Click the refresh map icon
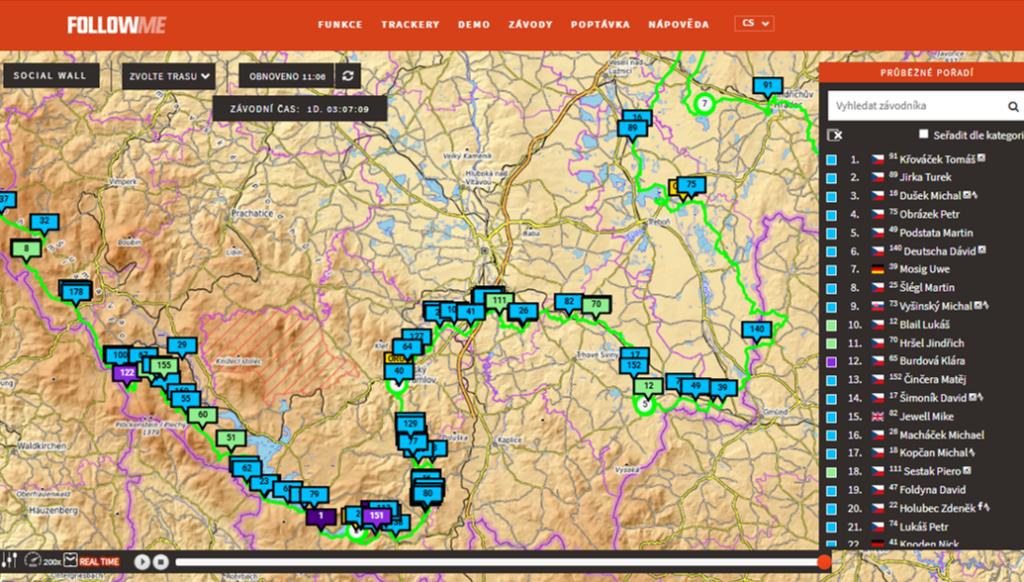 pos(347,76)
